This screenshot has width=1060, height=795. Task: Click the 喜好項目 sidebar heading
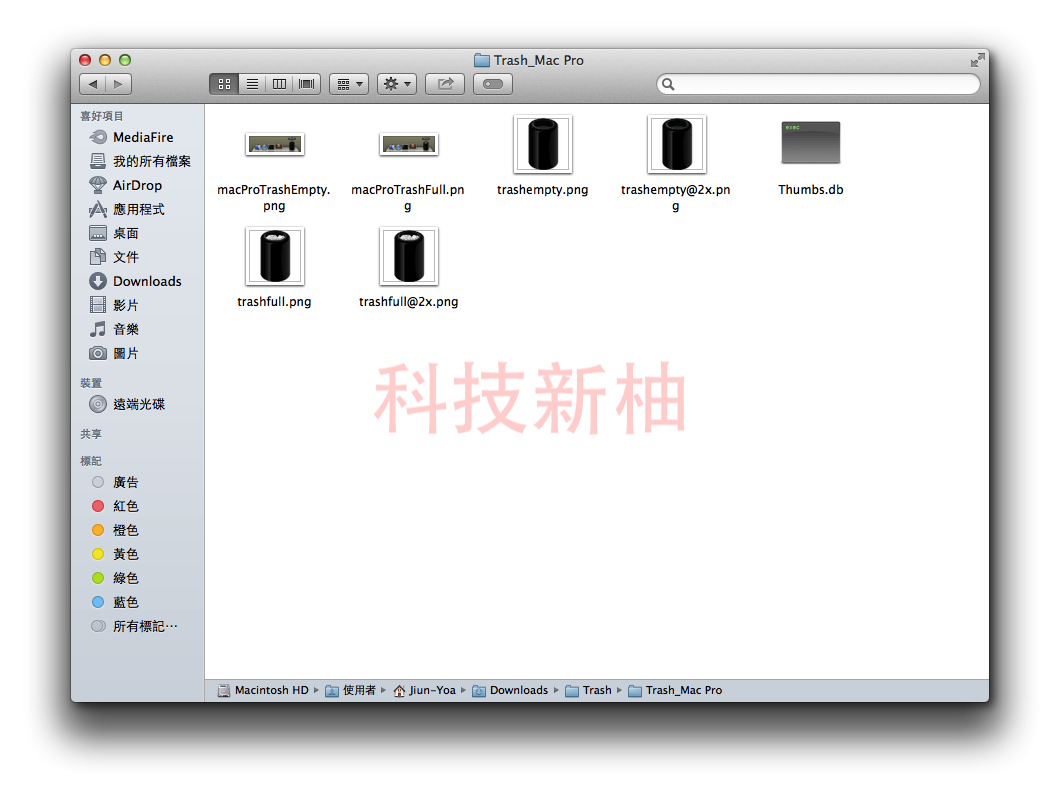[x=101, y=116]
